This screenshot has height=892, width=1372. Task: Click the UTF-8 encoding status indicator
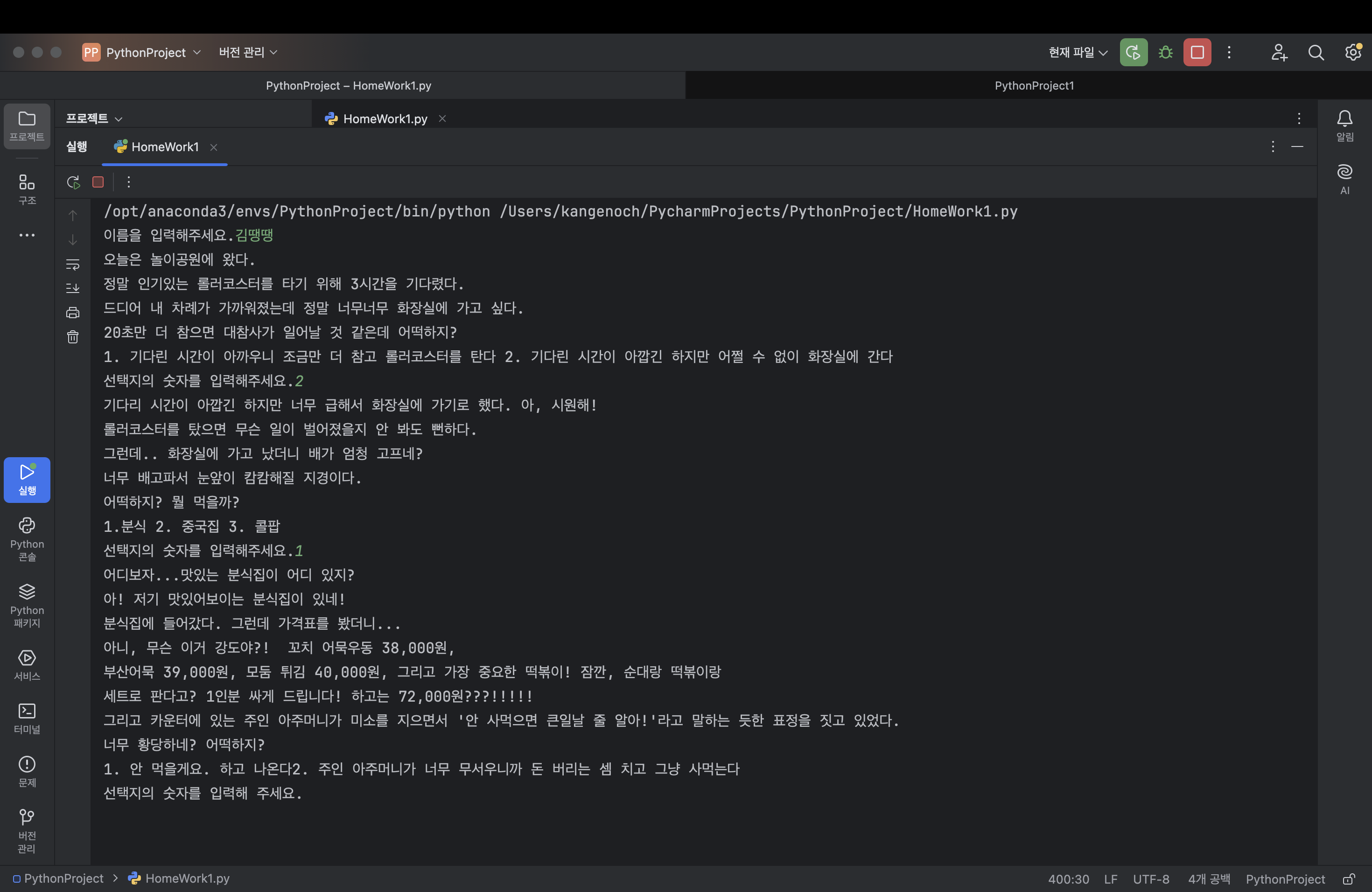point(1151,879)
